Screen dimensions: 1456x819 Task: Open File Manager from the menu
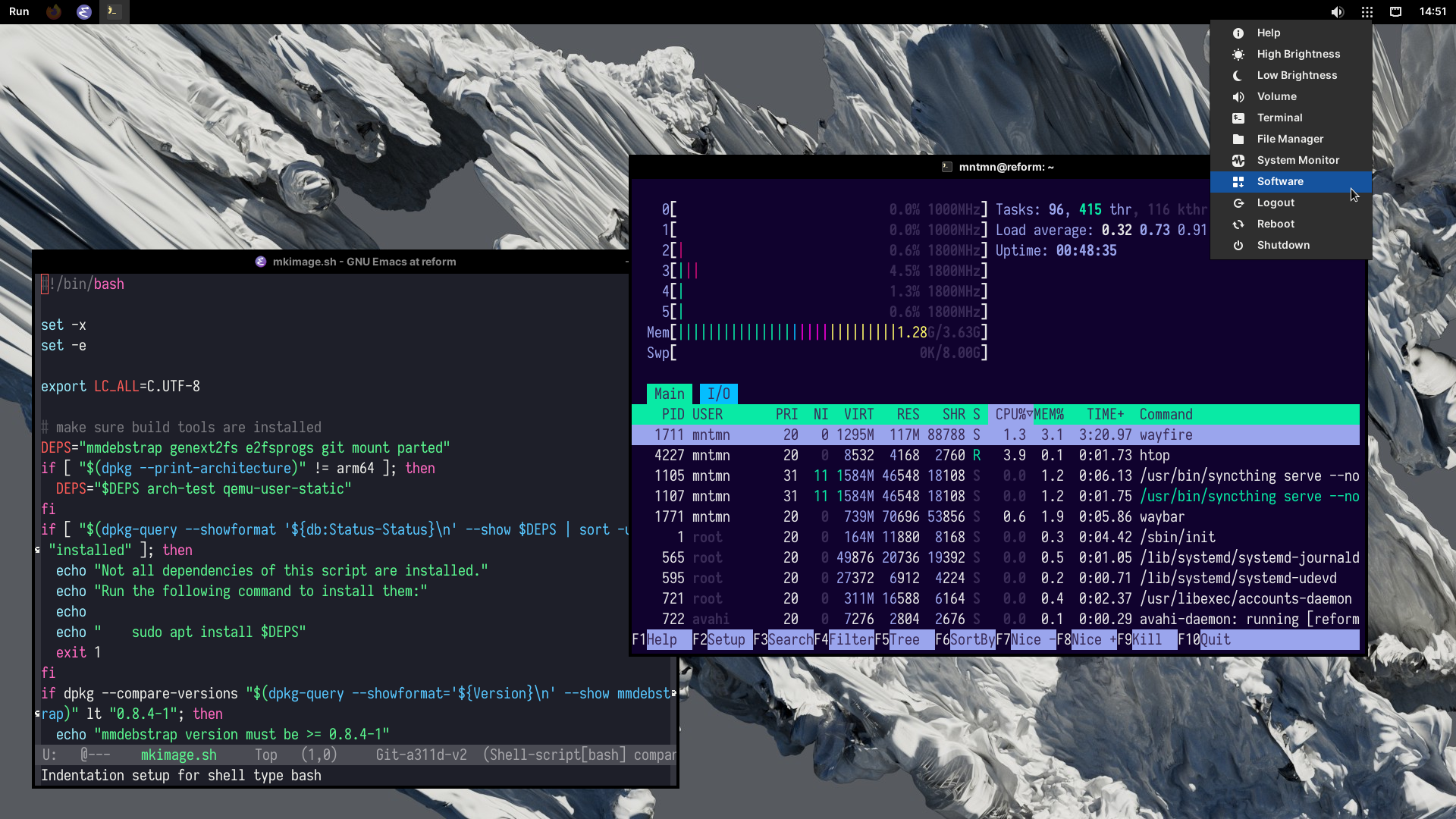[1289, 139]
